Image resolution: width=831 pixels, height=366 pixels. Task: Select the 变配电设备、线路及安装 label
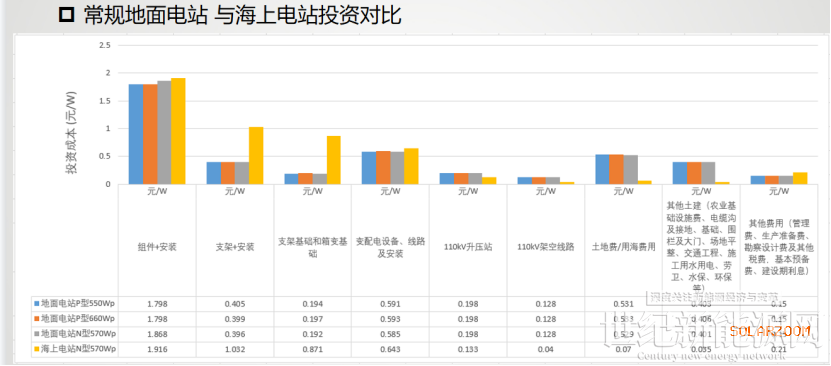390,247
